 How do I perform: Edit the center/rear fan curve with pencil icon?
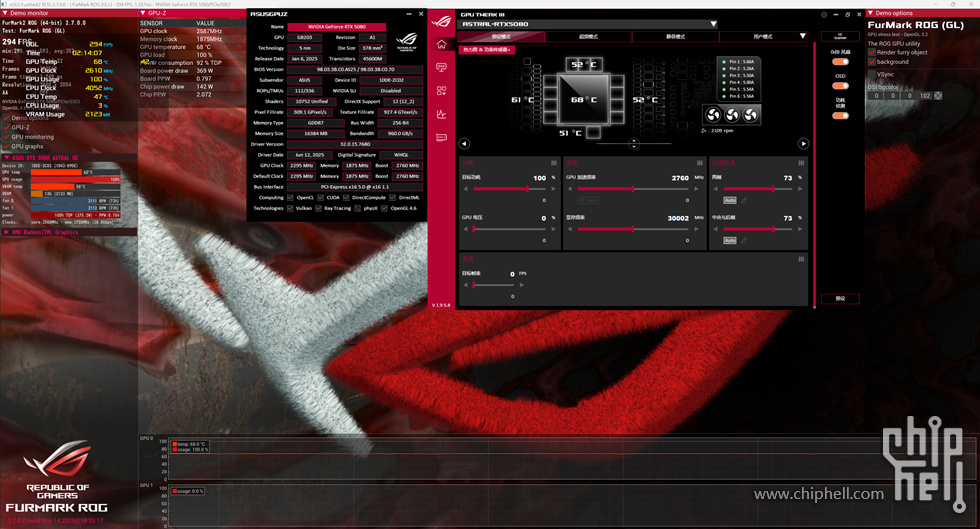click(744, 240)
